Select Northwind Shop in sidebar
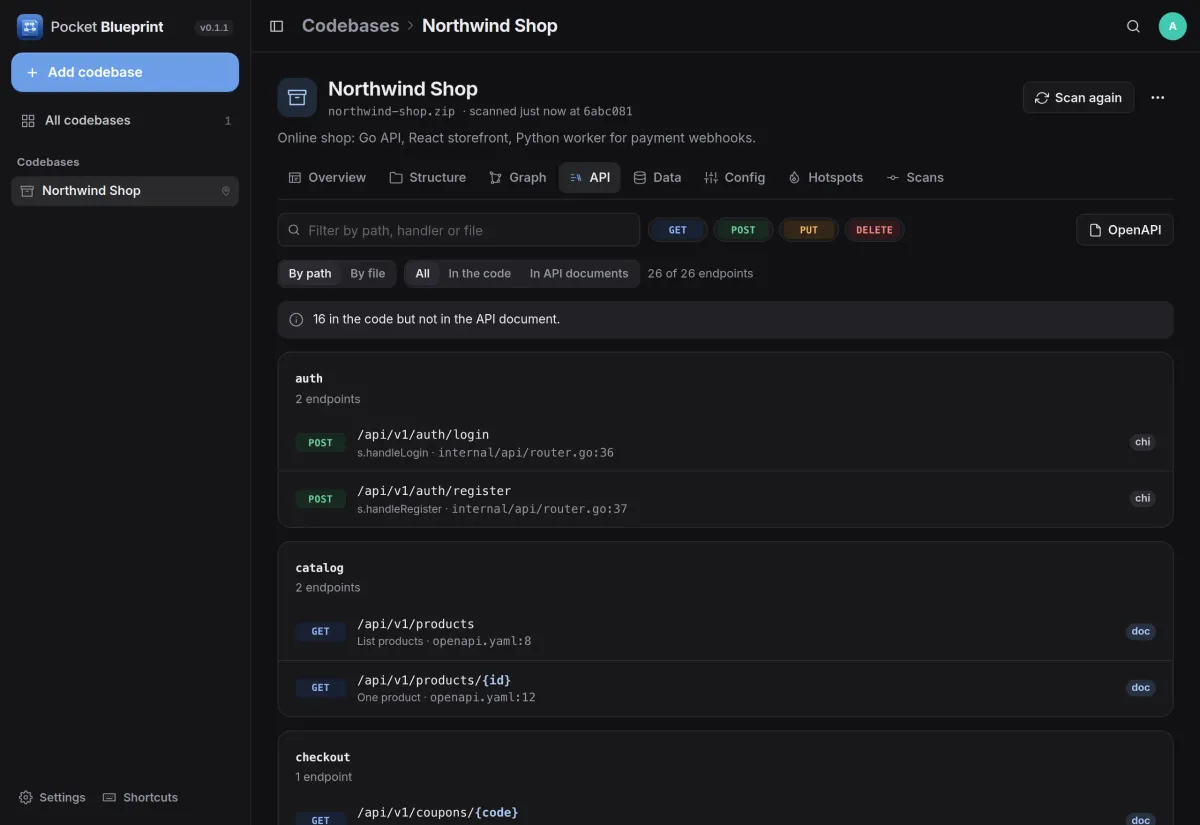Screen dimensions: 1200x825 [x=125, y=191]
